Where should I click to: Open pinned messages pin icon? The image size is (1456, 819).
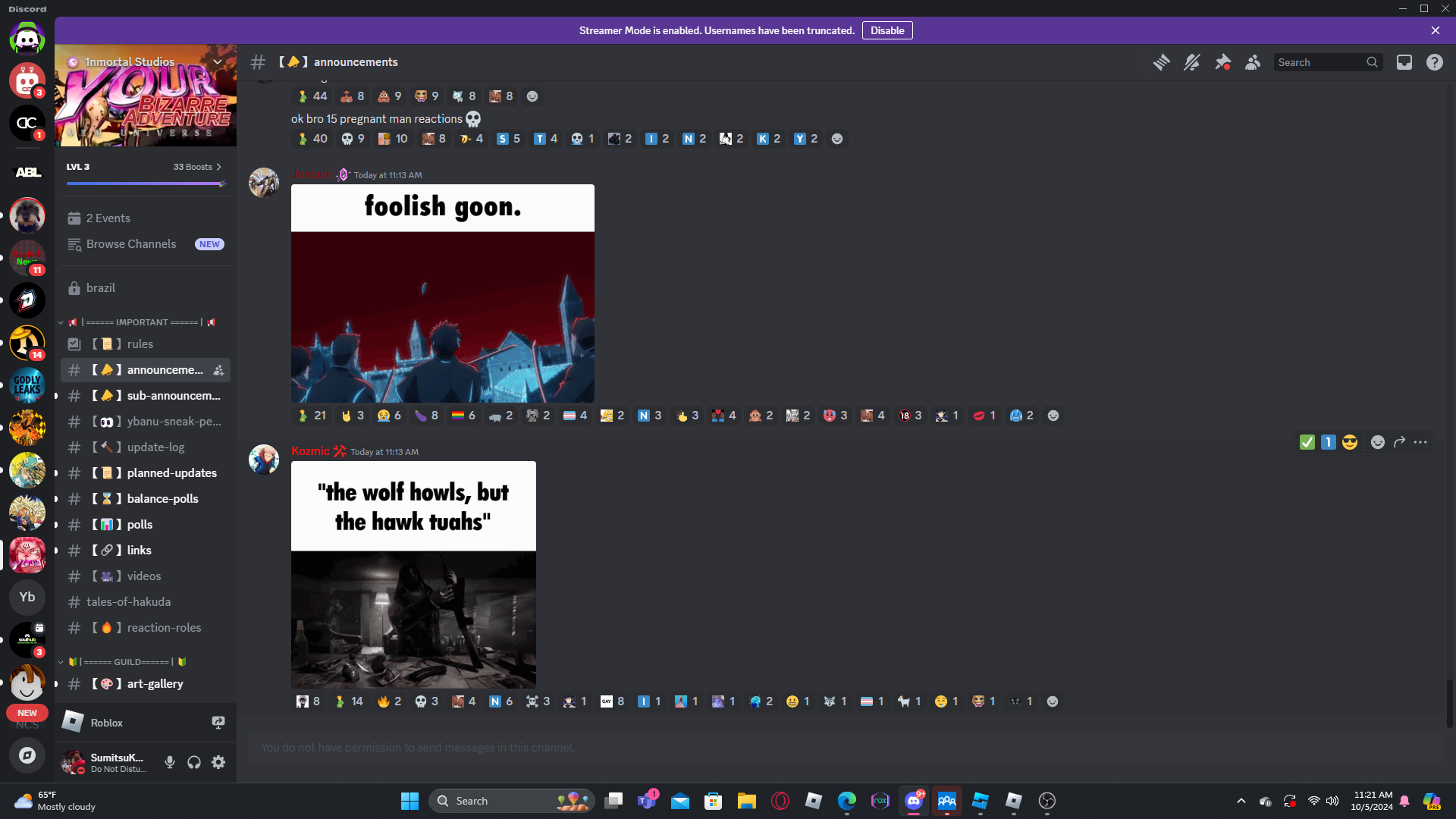point(1222,62)
